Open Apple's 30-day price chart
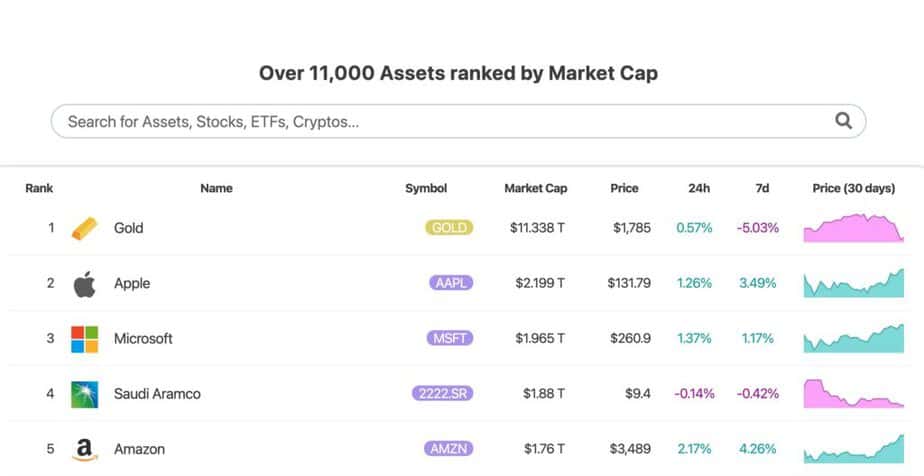 click(x=853, y=283)
